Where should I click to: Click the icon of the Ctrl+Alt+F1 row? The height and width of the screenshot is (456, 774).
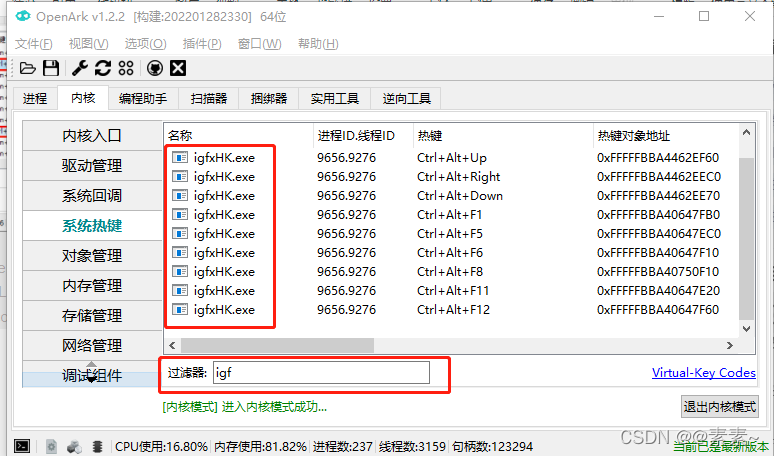(x=180, y=214)
